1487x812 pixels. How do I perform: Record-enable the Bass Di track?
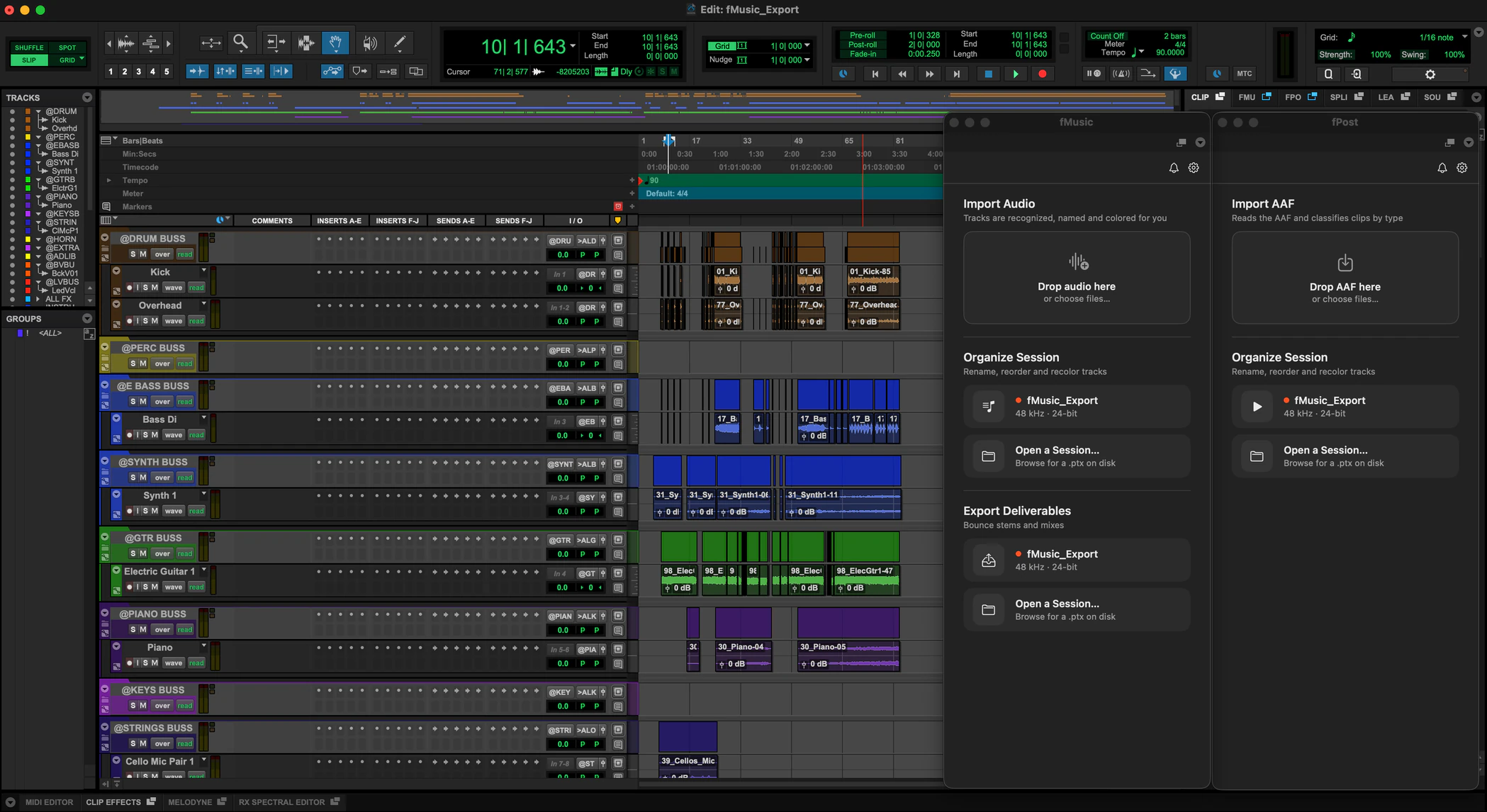click(129, 435)
